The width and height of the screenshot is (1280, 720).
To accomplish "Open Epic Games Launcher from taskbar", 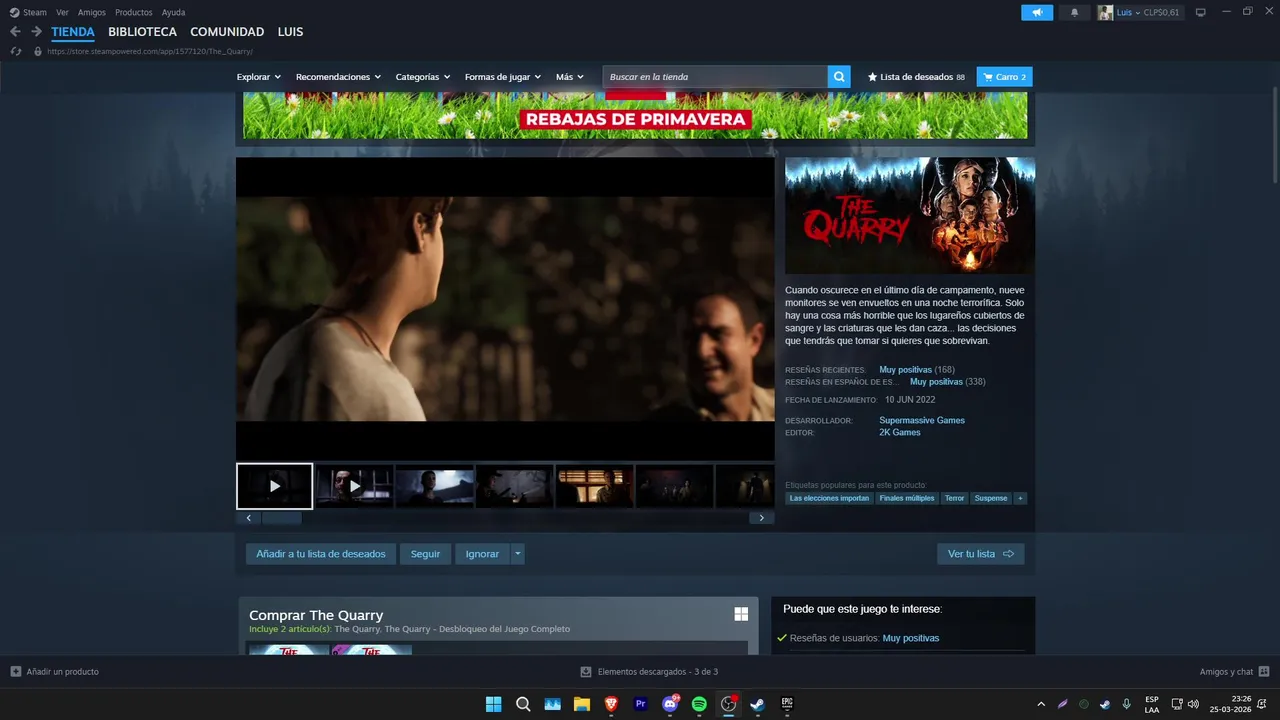I will click(787, 704).
